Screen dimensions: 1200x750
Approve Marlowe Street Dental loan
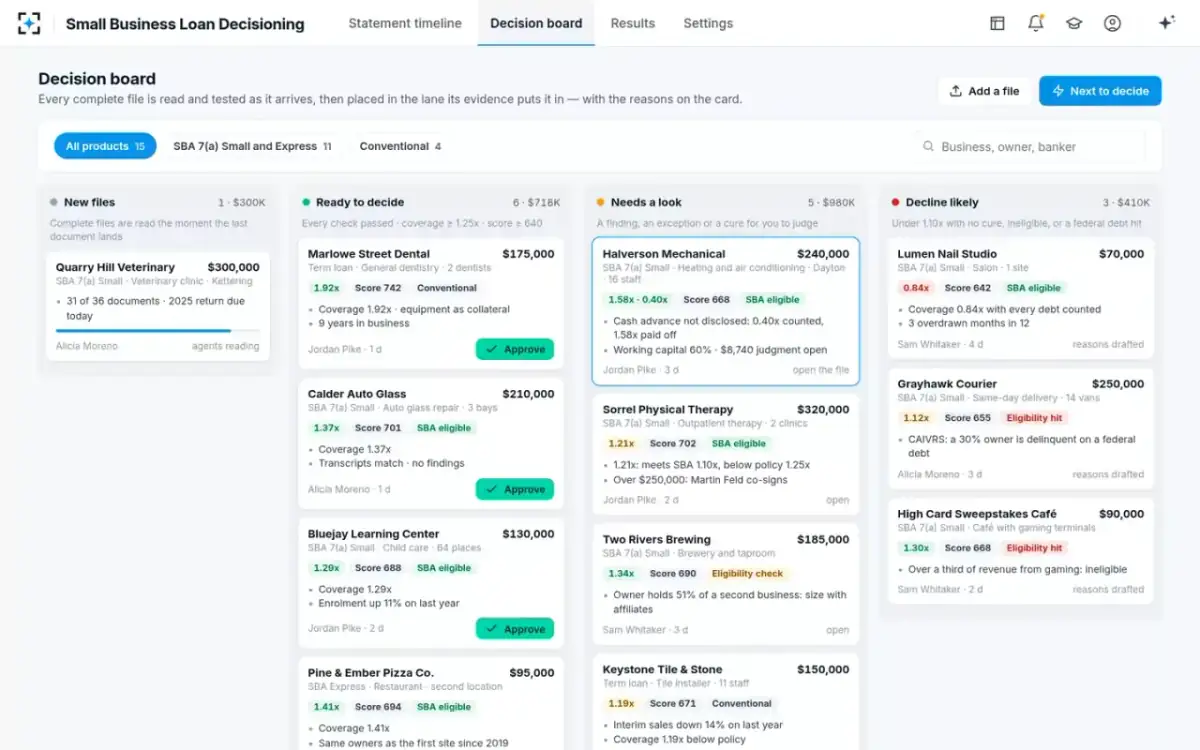[x=514, y=349]
